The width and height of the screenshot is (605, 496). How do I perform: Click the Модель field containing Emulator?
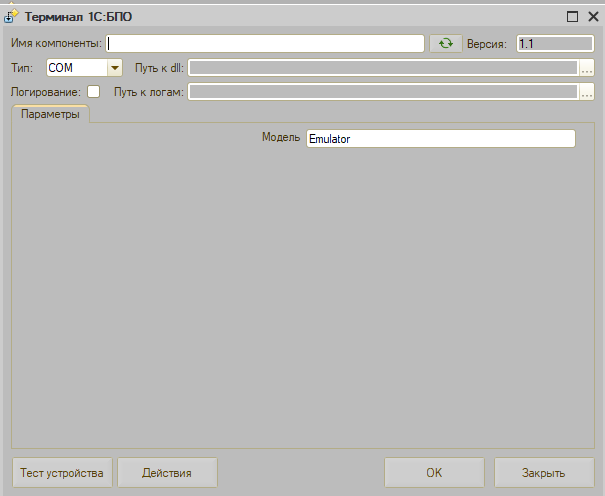[x=440, y=139]
